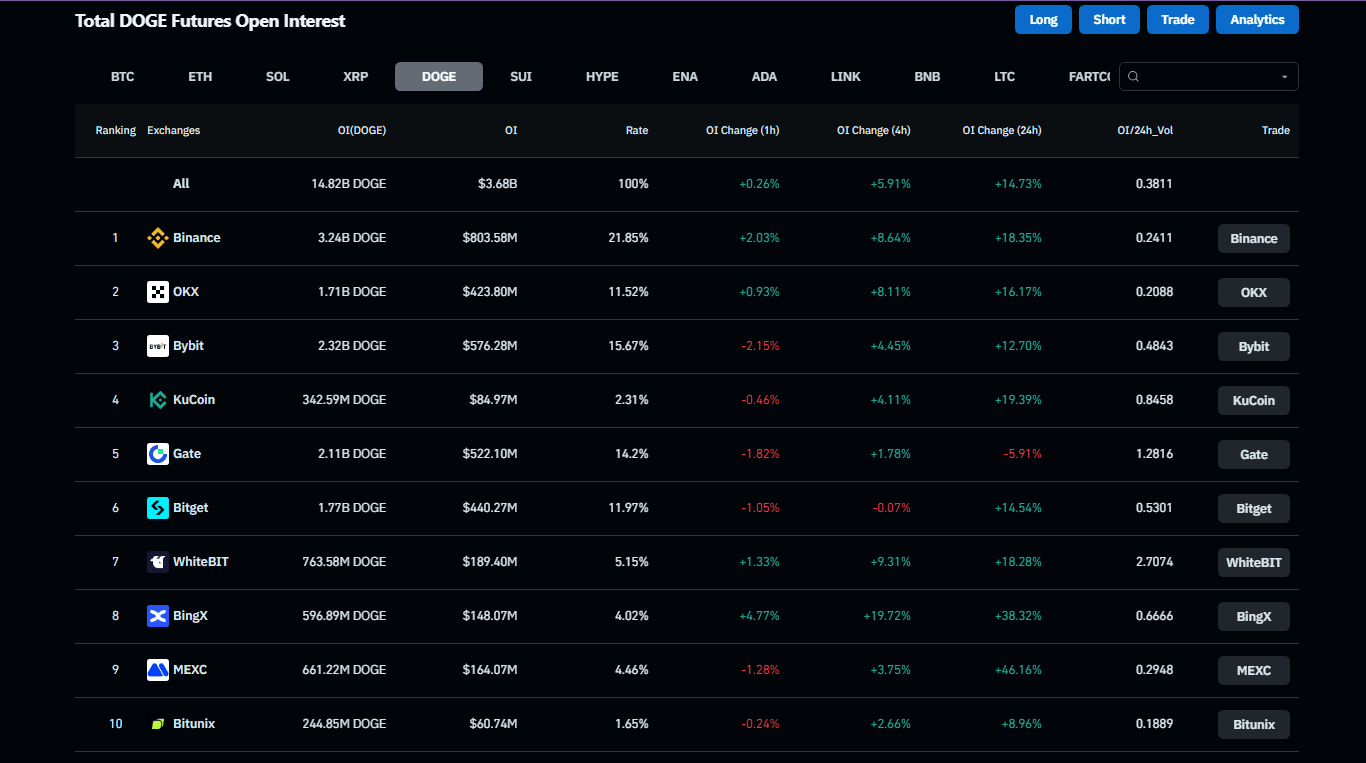Click the Bitunix exchange logo icon

click(x=158, y=724)
